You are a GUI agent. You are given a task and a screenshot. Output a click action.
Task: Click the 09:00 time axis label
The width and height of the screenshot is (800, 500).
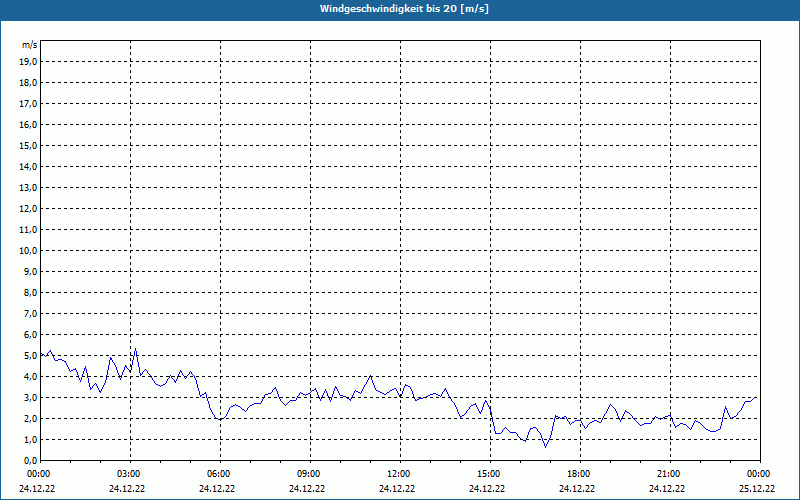pos(311,474)
